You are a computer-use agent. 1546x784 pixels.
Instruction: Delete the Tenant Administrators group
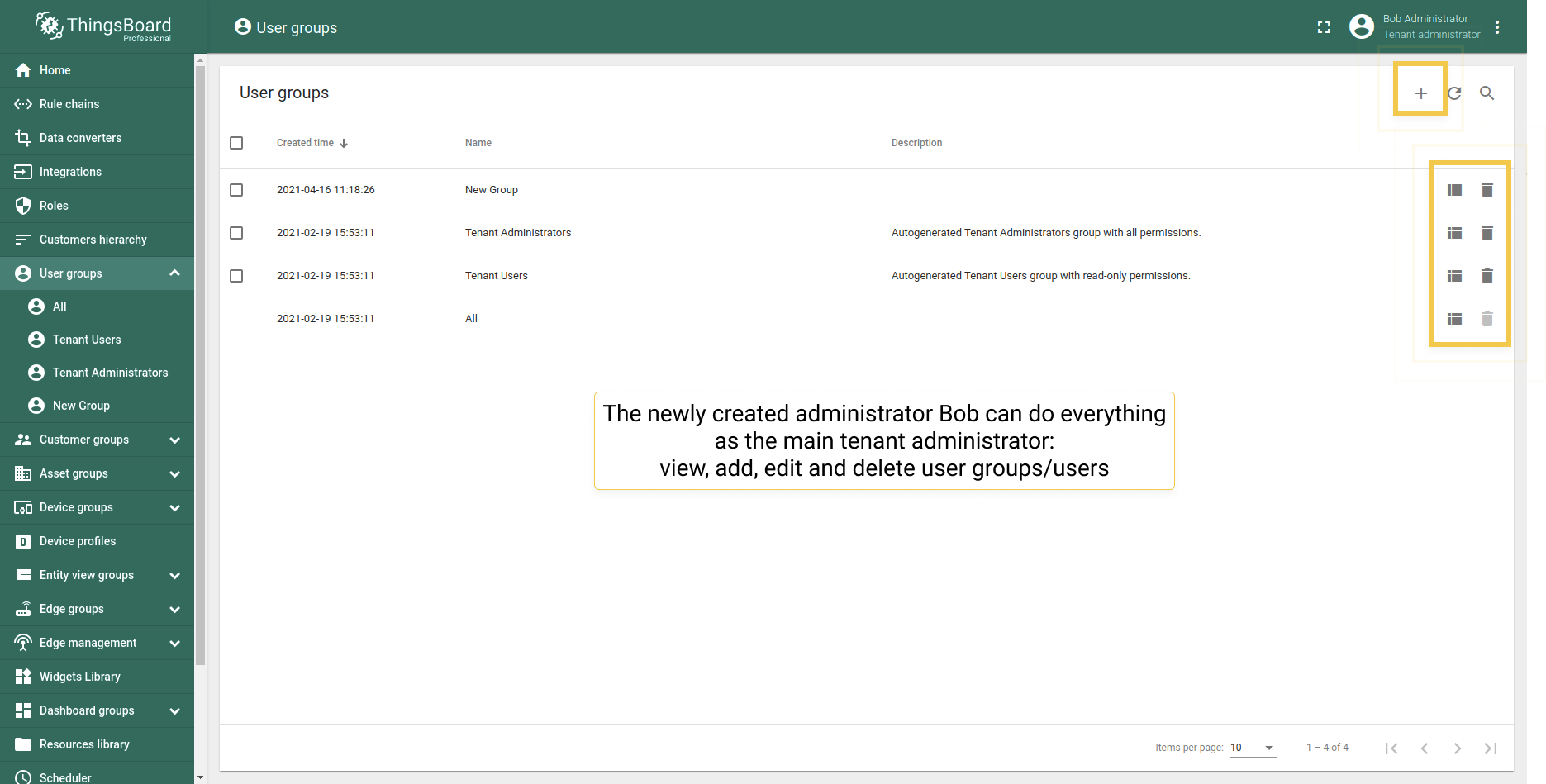coord(1487,233)
